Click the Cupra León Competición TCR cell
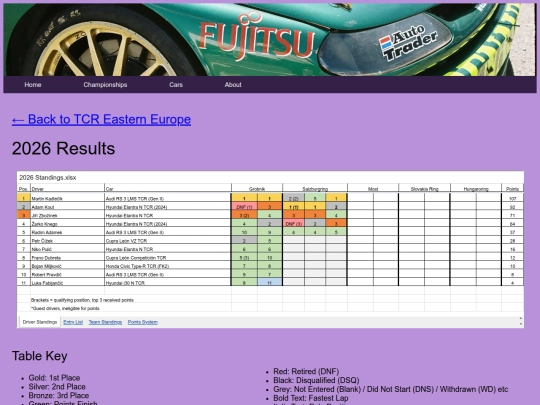540x405 pixels. pos(168,258)
